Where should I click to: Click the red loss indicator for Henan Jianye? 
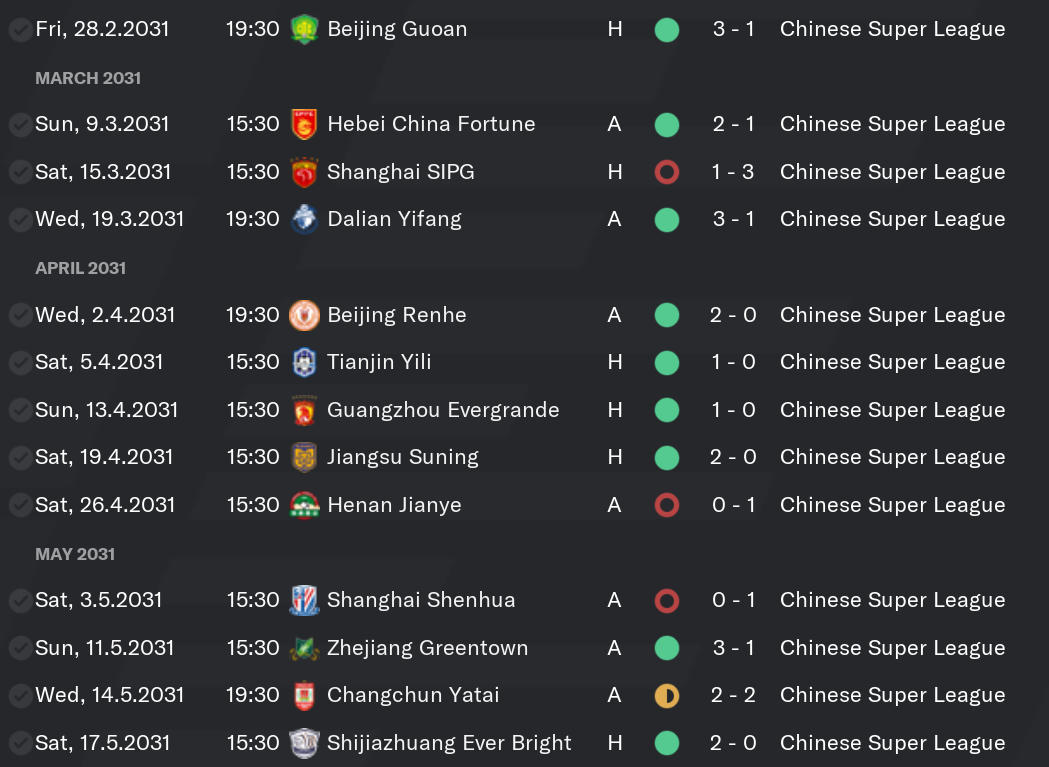click(x=666, y=505)
